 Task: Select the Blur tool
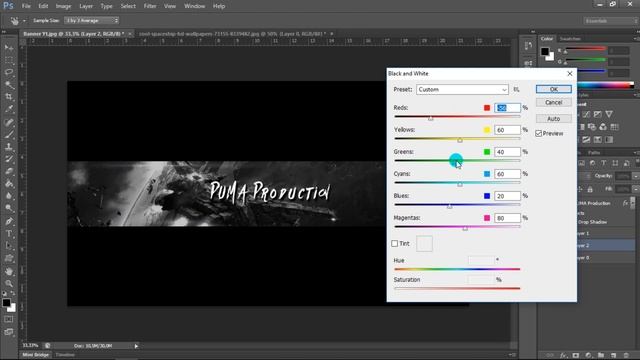[x=9, y=196]
